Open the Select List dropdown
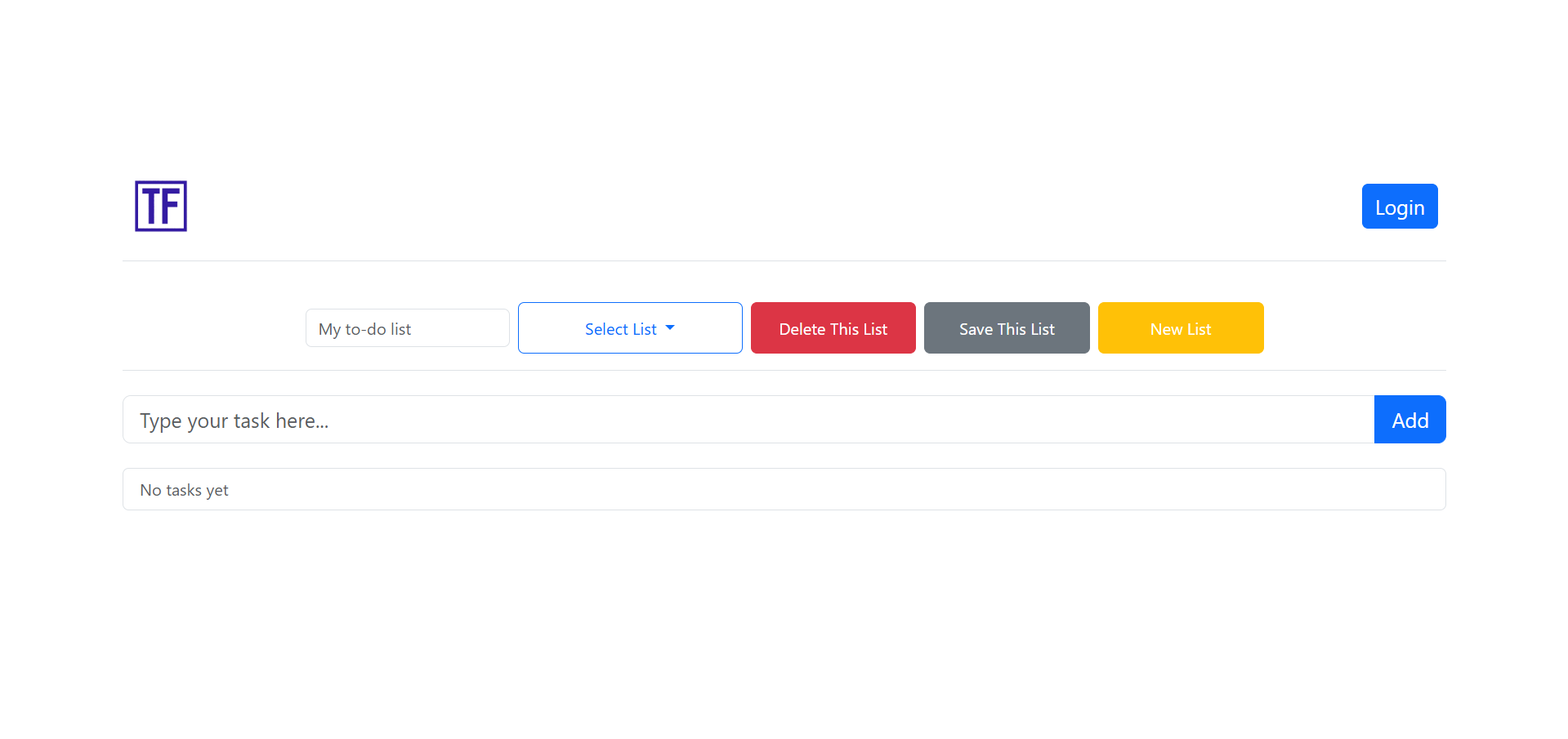The width and height of the screenshot is (1568, 739). [629, 328]
